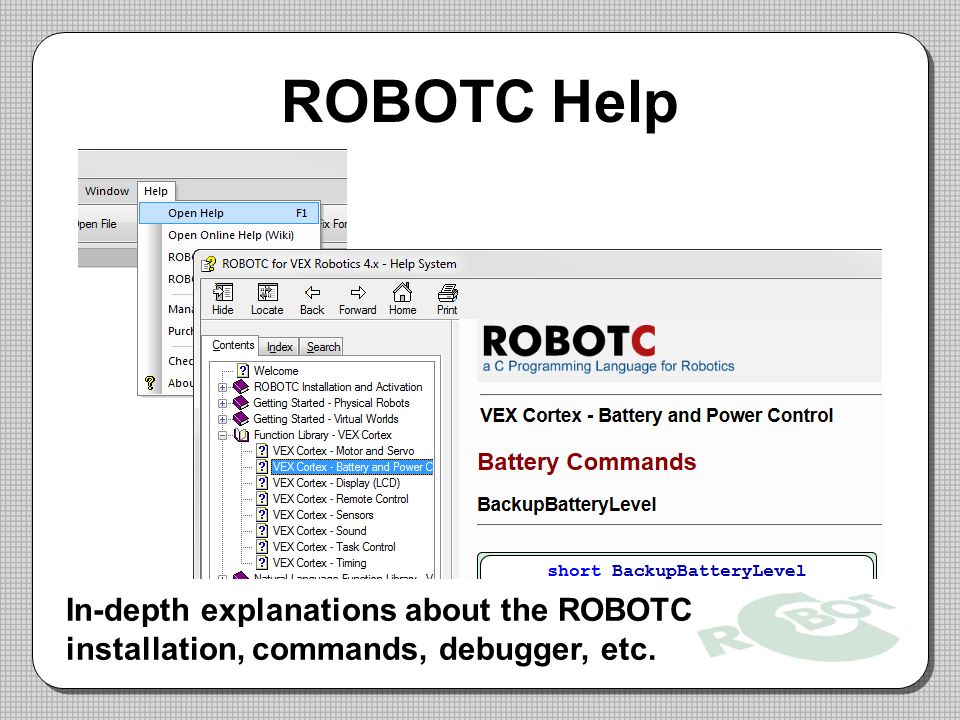Viewport: 960px width, 720px height.
Task: Click the Battery Commands heading
Action: click(x=587, y=462)
